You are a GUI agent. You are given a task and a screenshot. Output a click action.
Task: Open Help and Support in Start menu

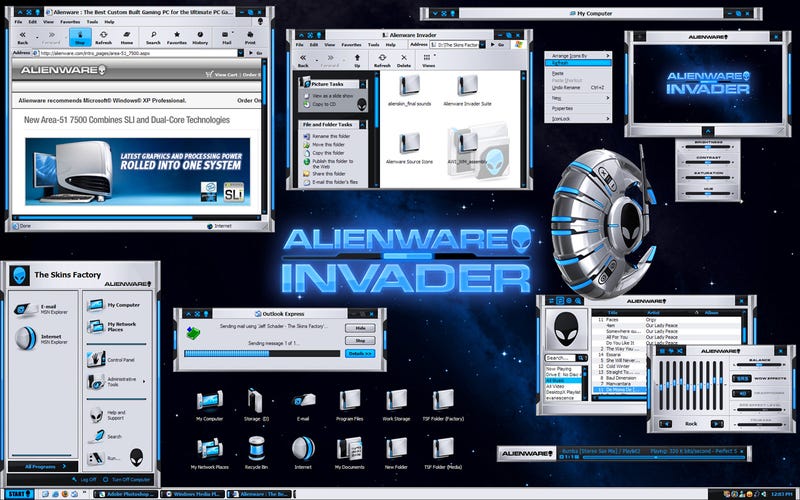click(x=107, y=415)
